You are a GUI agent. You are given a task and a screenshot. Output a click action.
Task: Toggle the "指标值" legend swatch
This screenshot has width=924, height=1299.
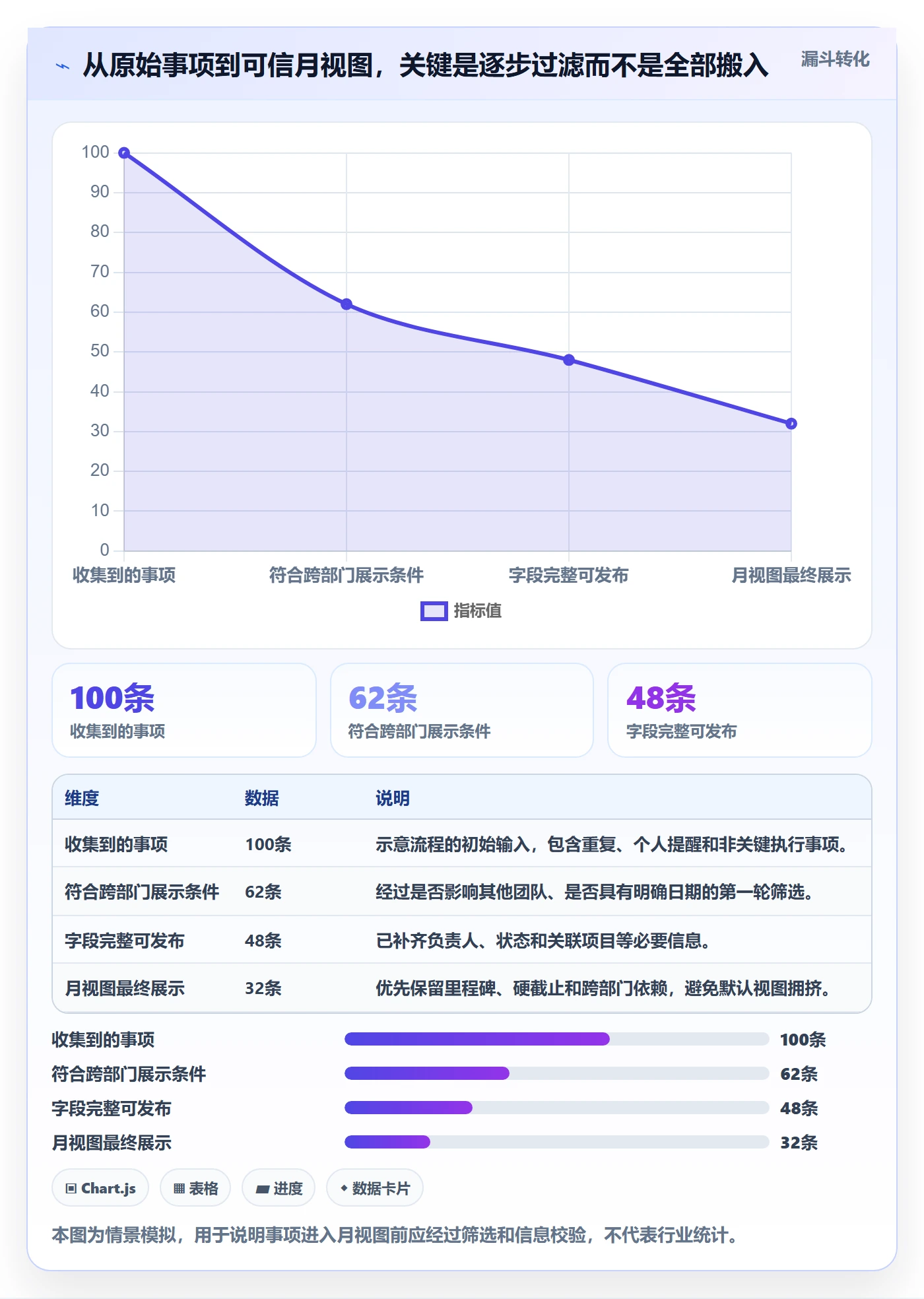point(434,611)
